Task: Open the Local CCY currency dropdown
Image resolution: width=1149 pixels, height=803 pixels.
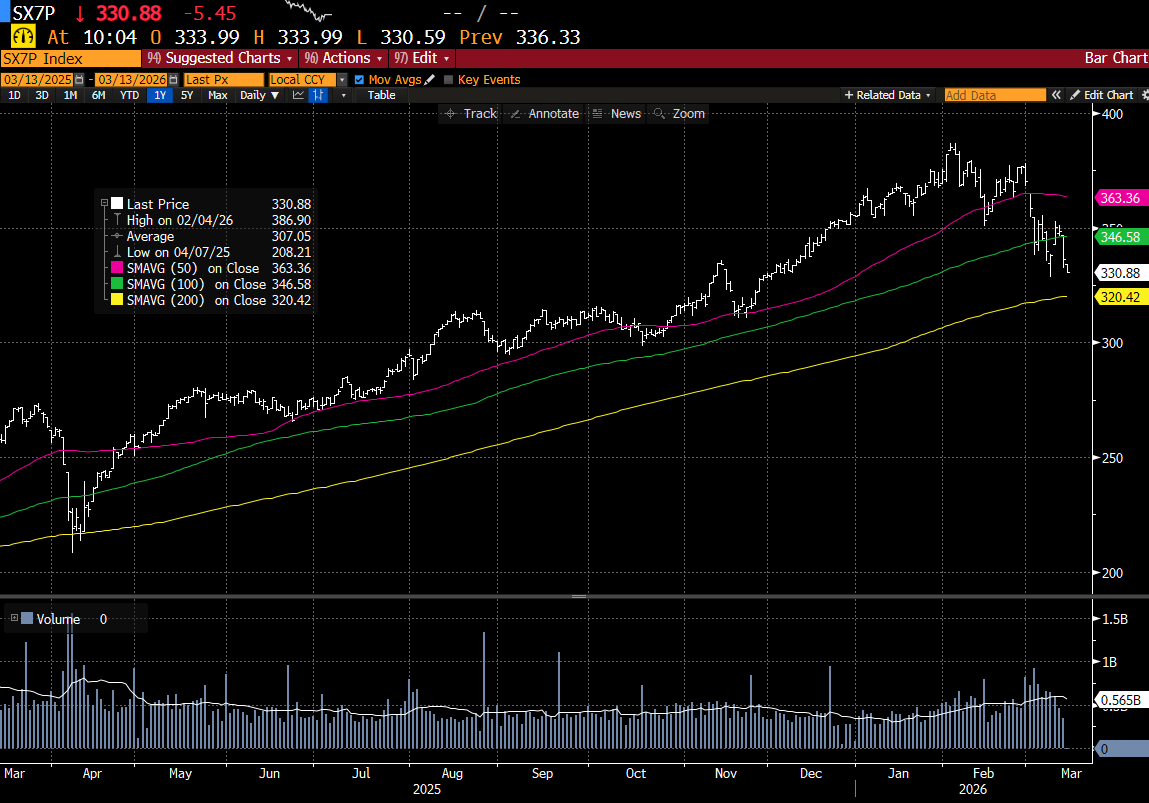Action: click(341, 80)
